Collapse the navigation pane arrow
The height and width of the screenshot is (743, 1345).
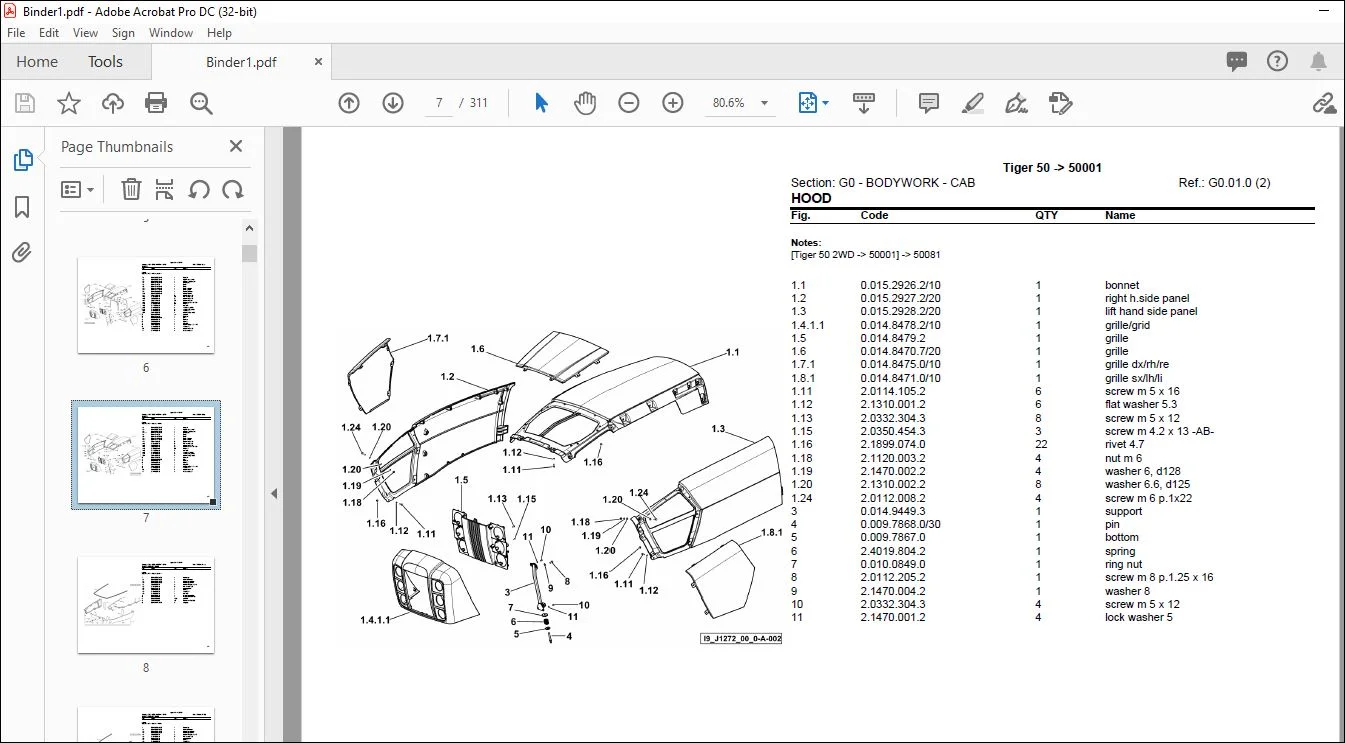pos(274,493)
